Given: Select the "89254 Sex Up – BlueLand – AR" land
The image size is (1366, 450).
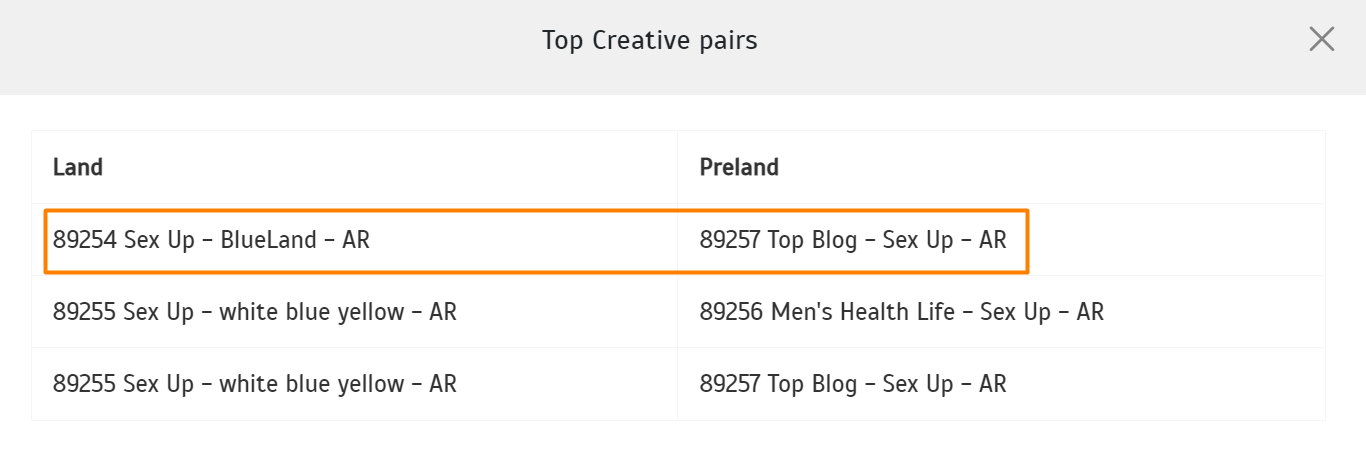Looking at the screenshot, I should [x=211, y=240].
